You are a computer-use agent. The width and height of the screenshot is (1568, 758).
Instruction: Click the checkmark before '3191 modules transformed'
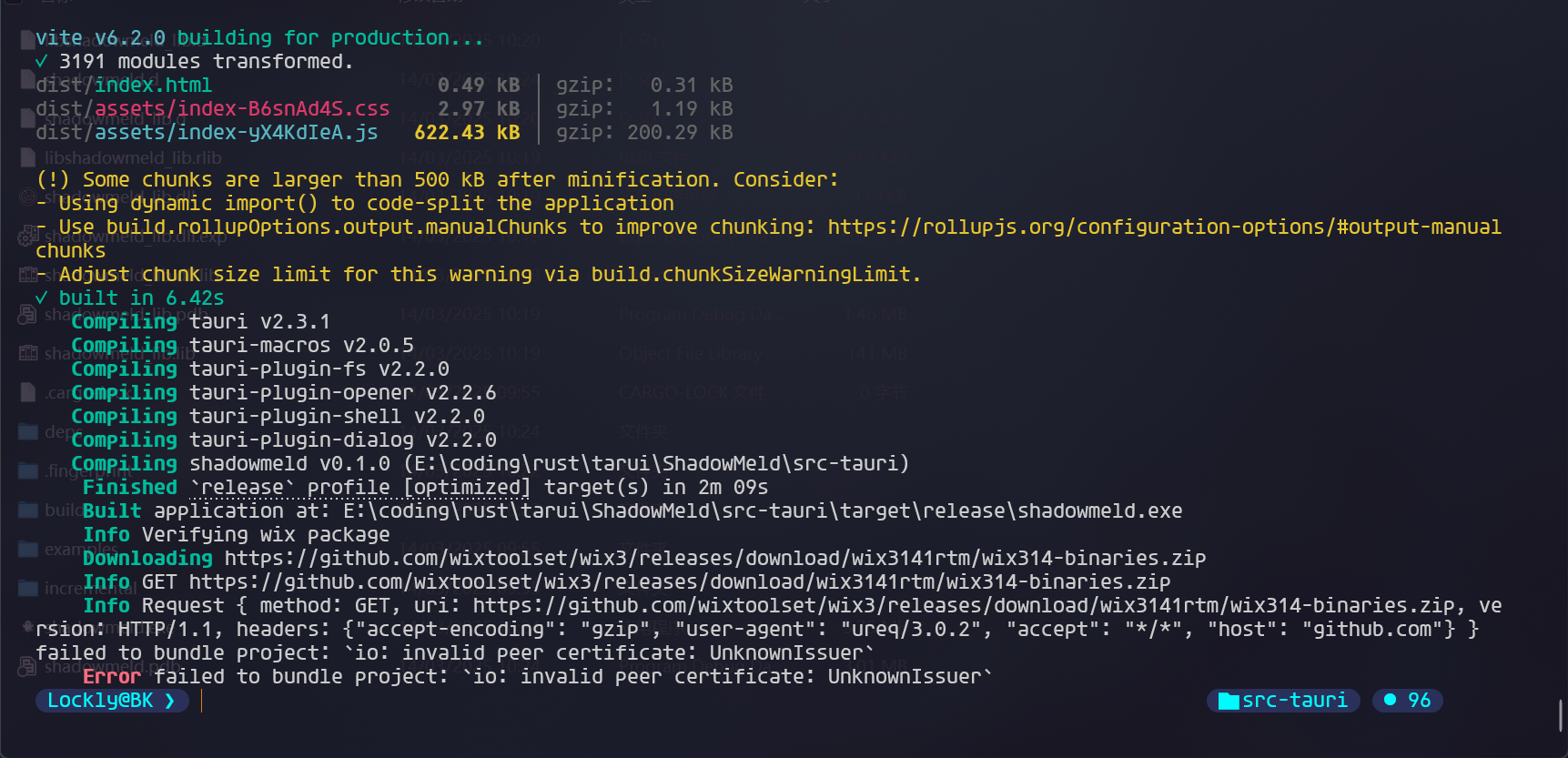coord(41,61)
